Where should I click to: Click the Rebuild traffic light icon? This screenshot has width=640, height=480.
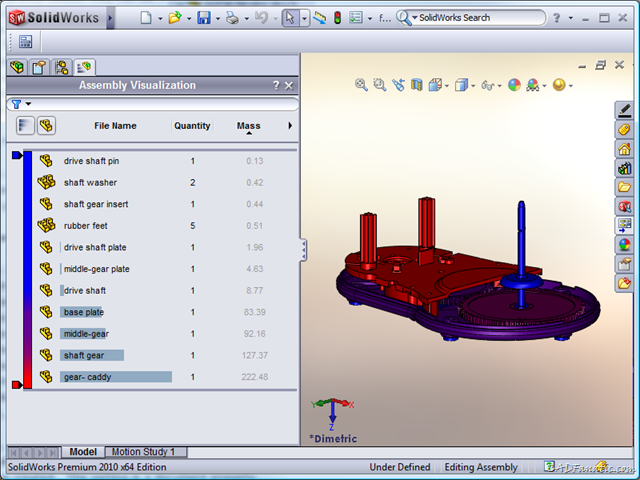click(x=337, y=18)
